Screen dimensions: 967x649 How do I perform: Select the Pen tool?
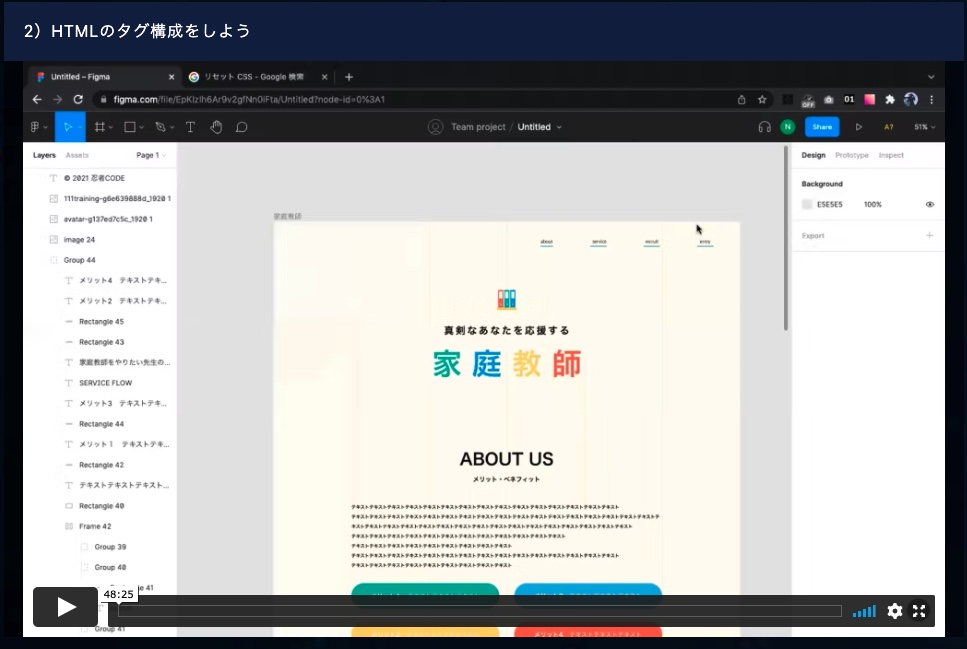(160, 127)
